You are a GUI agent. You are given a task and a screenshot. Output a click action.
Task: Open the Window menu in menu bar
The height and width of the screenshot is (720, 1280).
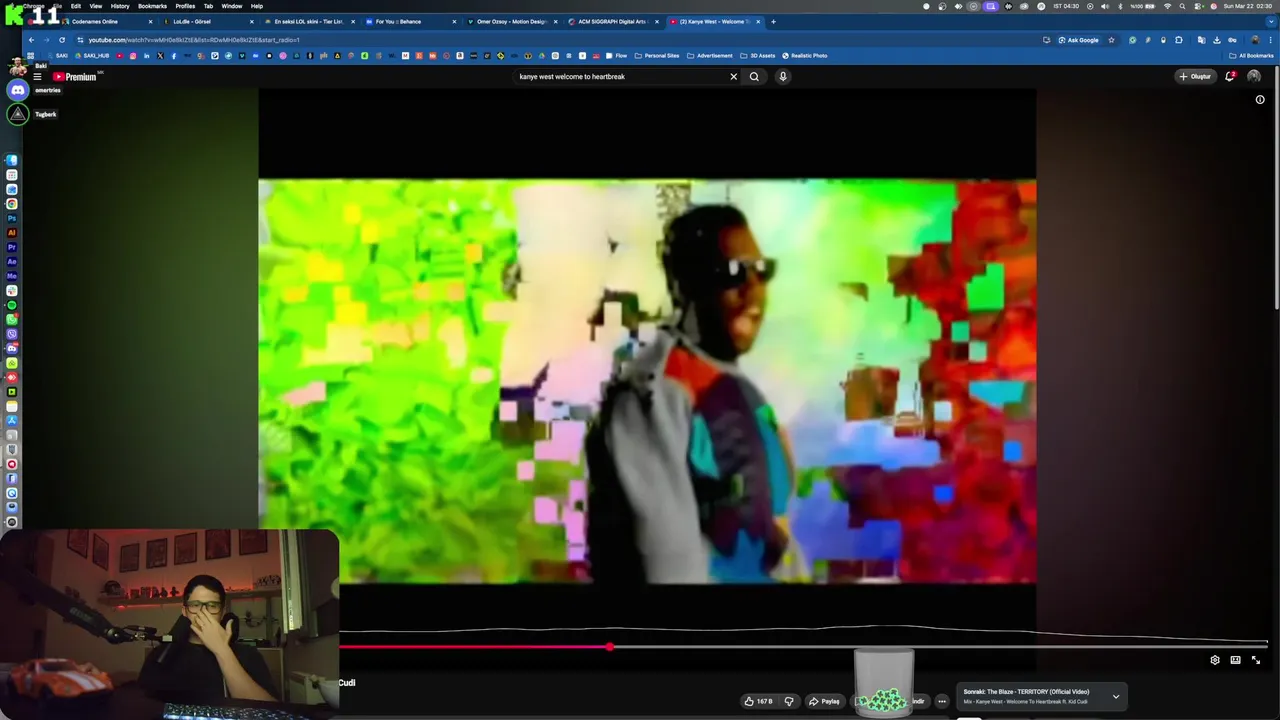click(232, 6)
